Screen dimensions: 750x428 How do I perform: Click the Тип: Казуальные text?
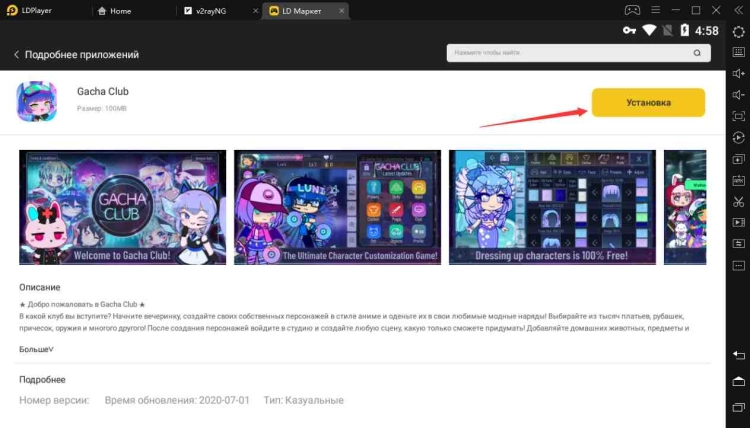(303, 400)
